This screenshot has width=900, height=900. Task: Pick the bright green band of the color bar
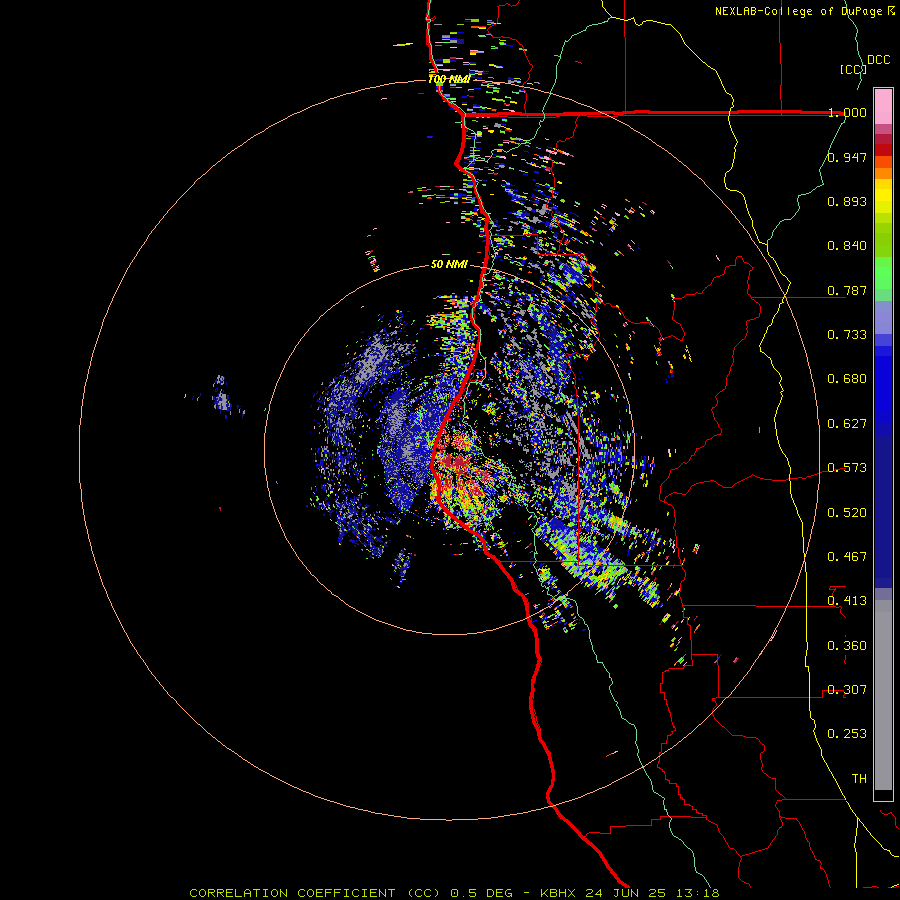(883, 273)
